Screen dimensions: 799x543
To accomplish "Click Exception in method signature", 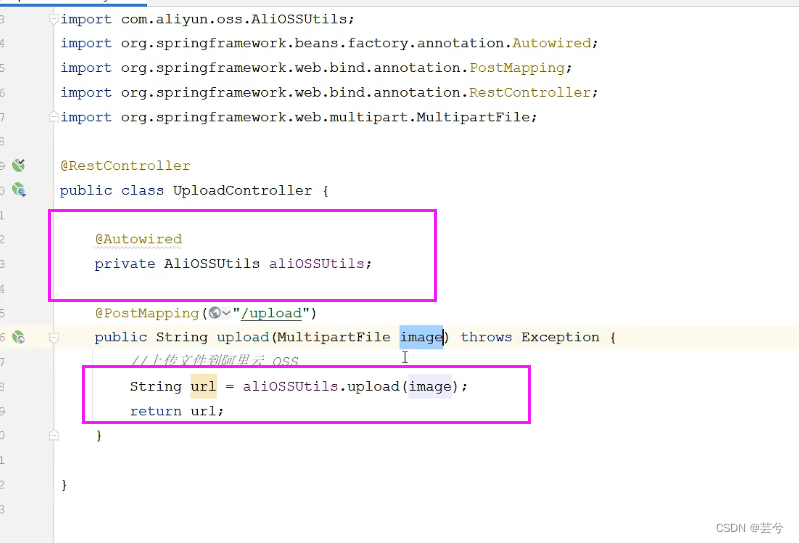I will click(560, 337).
